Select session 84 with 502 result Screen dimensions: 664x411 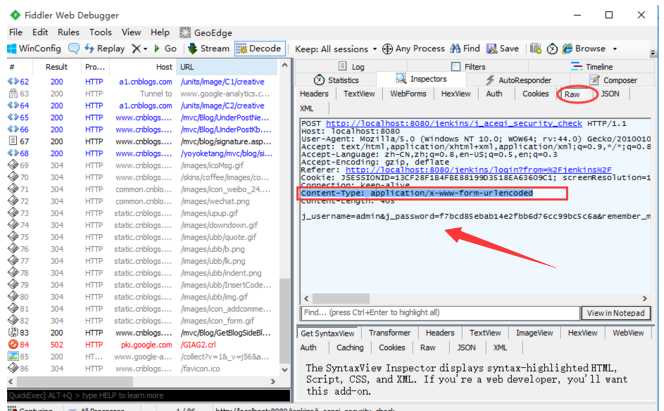tap(142, 345)
